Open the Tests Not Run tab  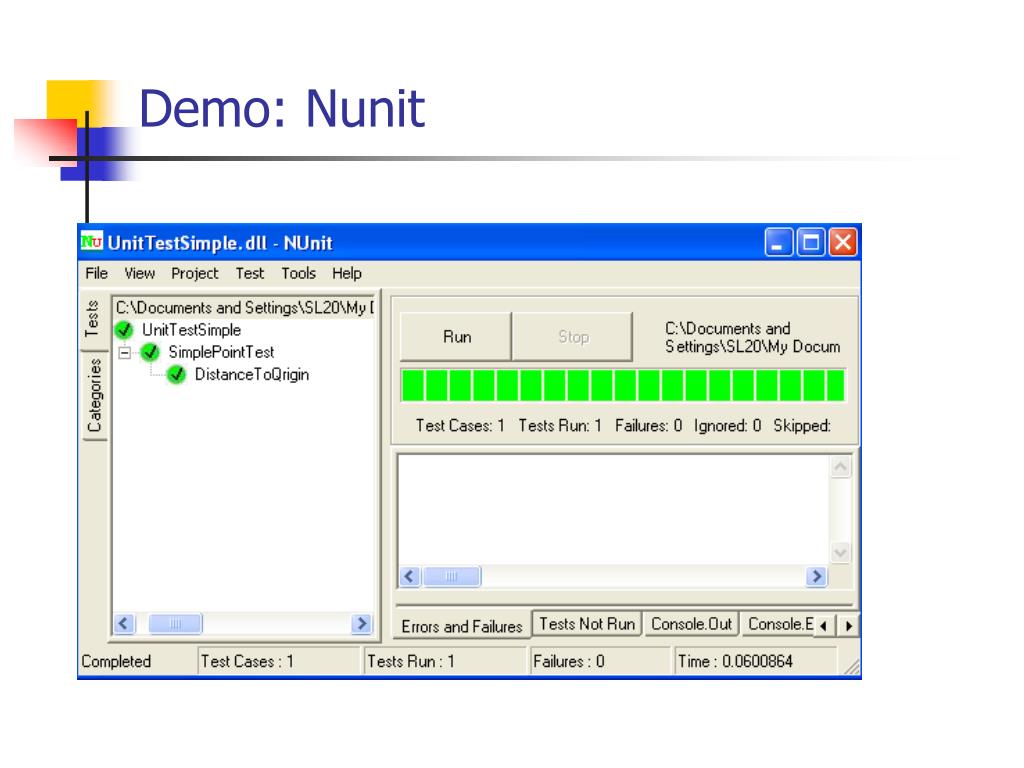[x=587, y=624]
